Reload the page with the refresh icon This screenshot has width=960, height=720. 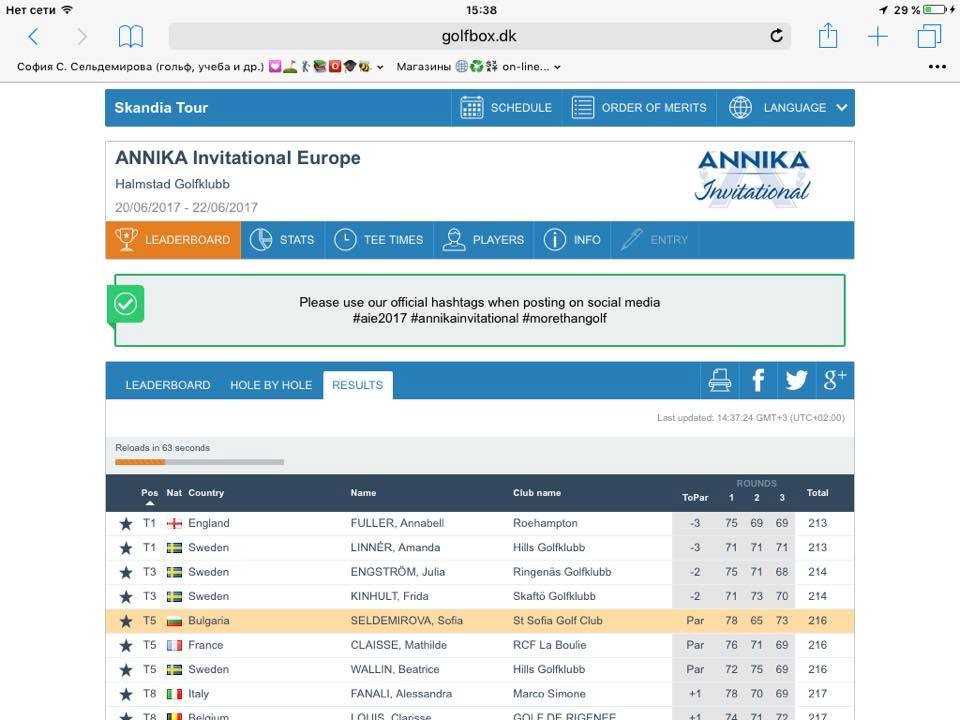[x=776, y=36]
